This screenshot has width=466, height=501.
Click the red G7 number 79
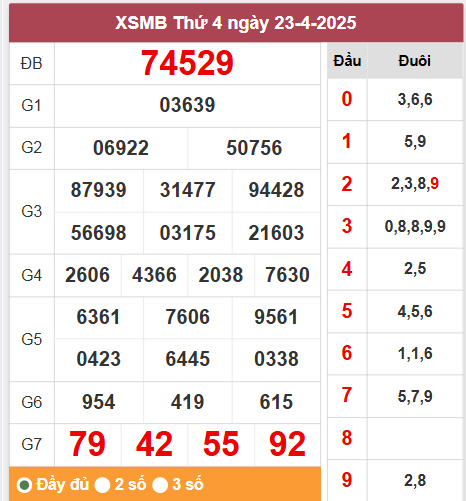pos(87,444)
